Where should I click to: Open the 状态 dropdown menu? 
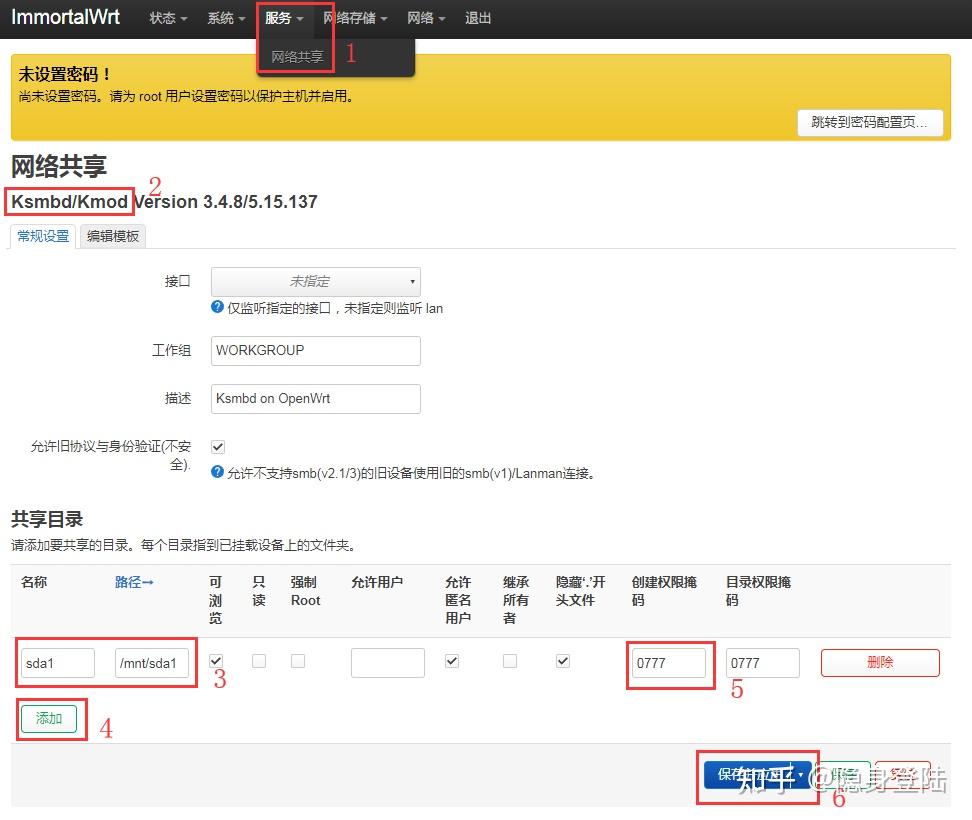(167, 17)
